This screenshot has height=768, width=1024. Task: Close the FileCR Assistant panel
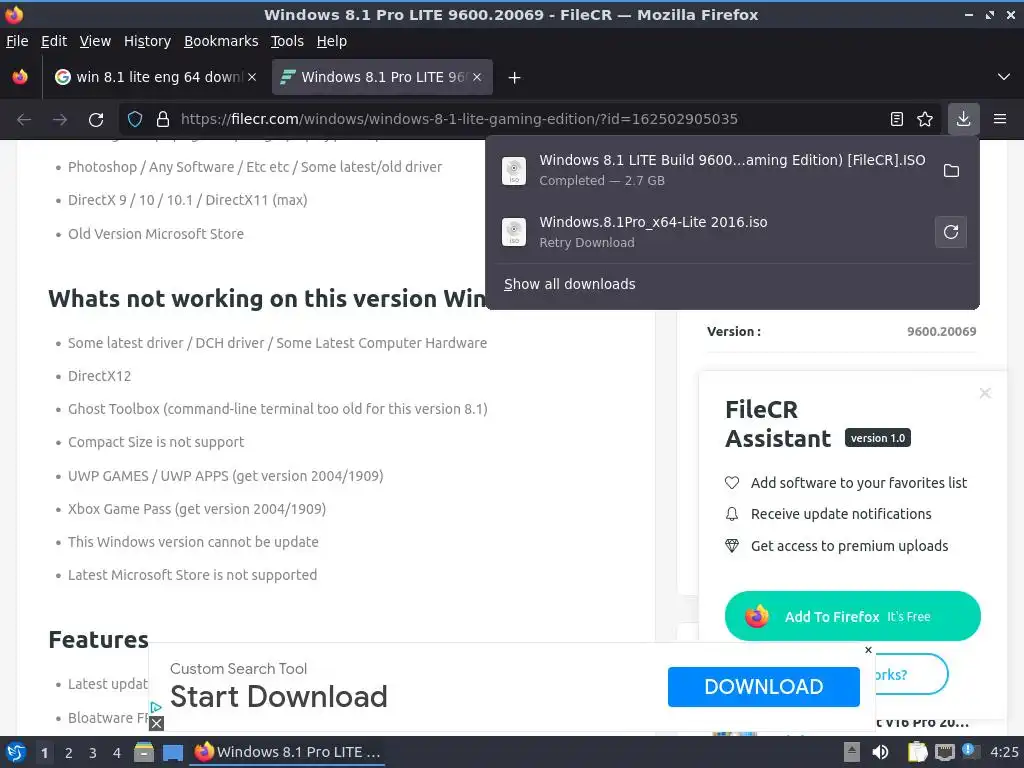tap(985, 393)
